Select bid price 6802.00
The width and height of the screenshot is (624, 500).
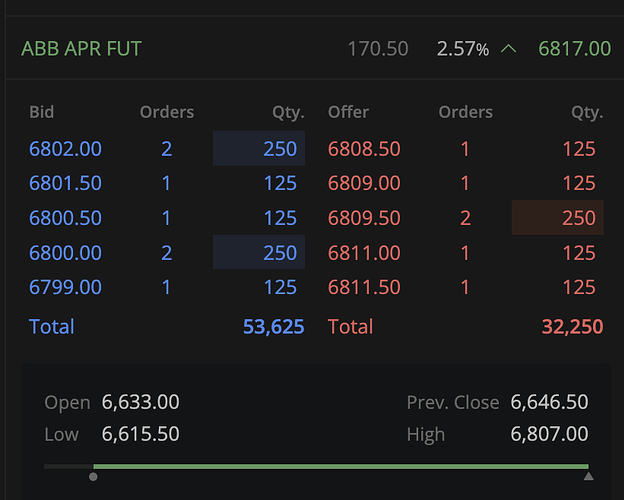point(65,149)
